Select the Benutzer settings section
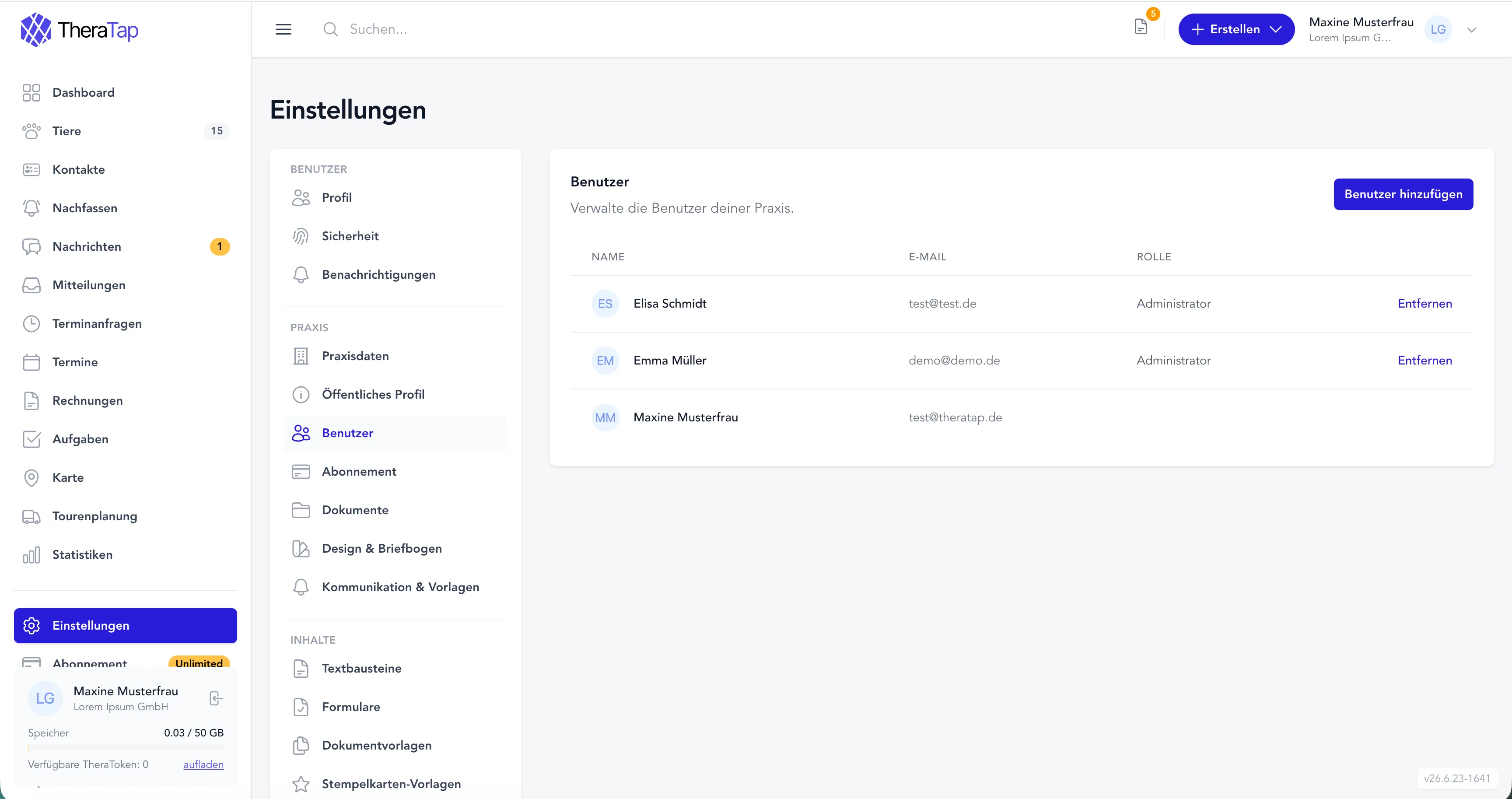Viewport: 1512px width, 799px height. click(x=395, y=433)
